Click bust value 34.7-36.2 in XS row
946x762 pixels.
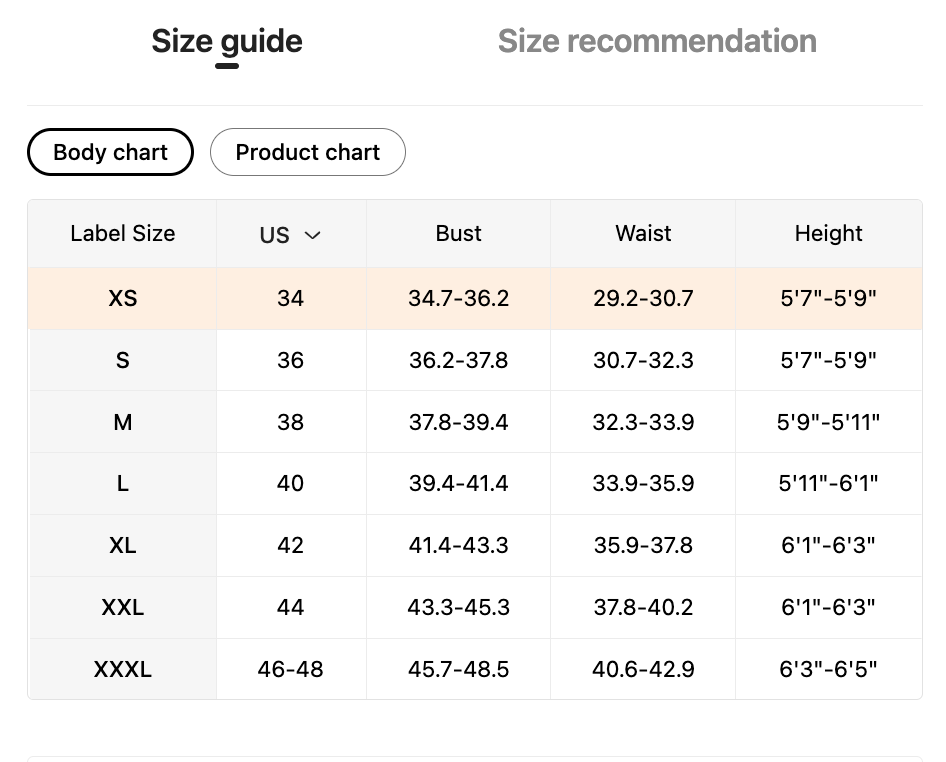459,298
